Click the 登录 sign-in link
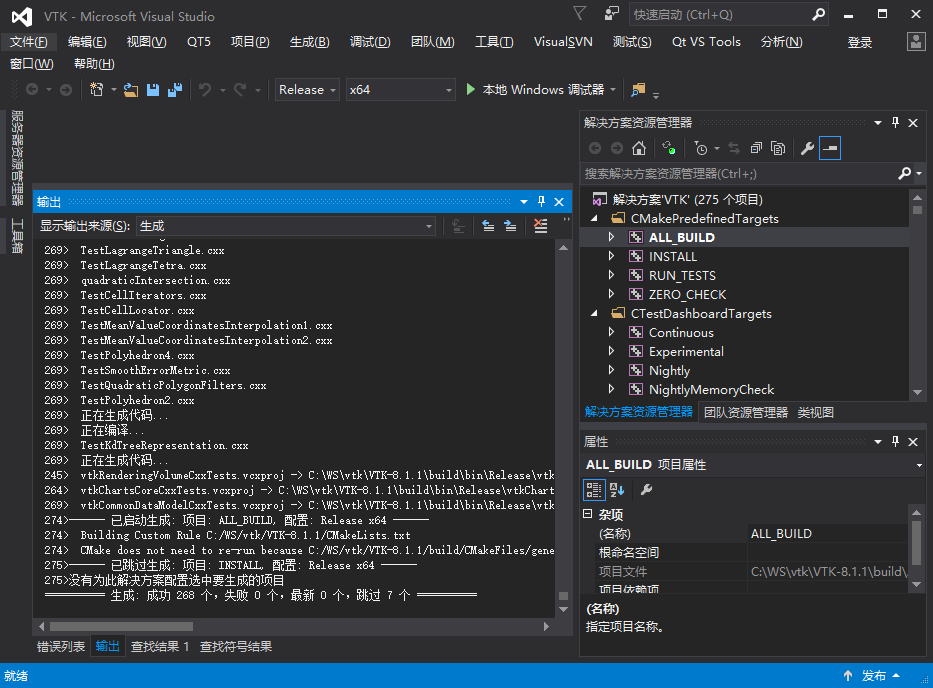Screen dimensions: 933x688 click(x=860, y=41)
